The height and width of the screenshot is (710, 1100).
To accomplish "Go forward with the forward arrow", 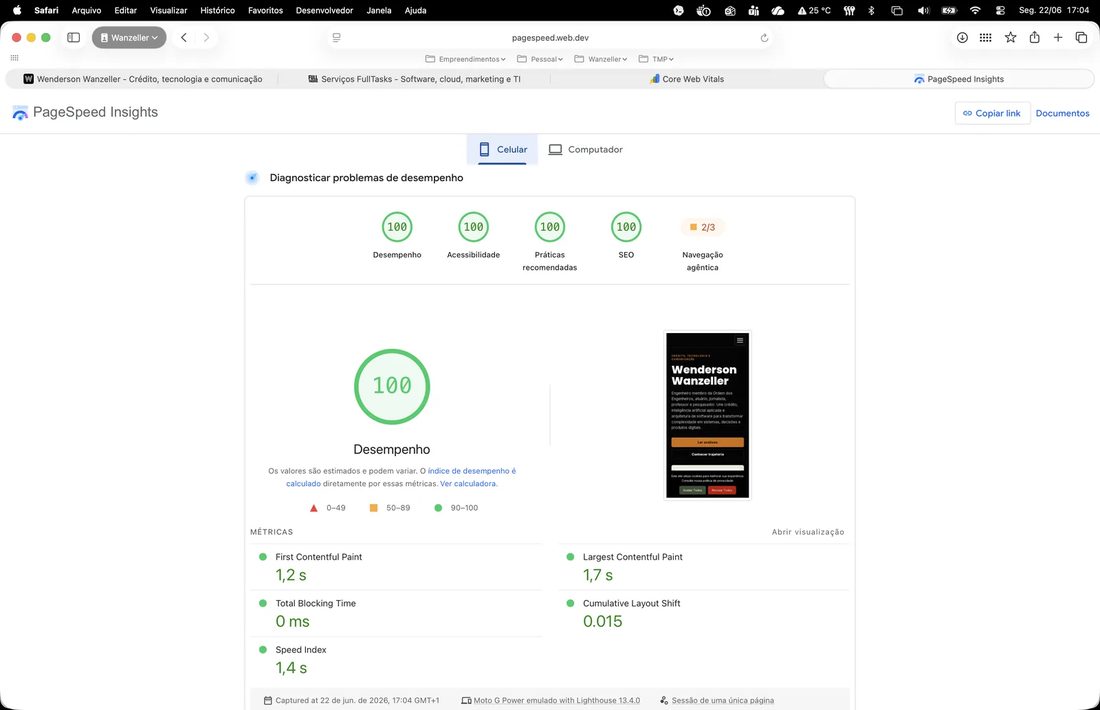I will click(x=206, y=38).
